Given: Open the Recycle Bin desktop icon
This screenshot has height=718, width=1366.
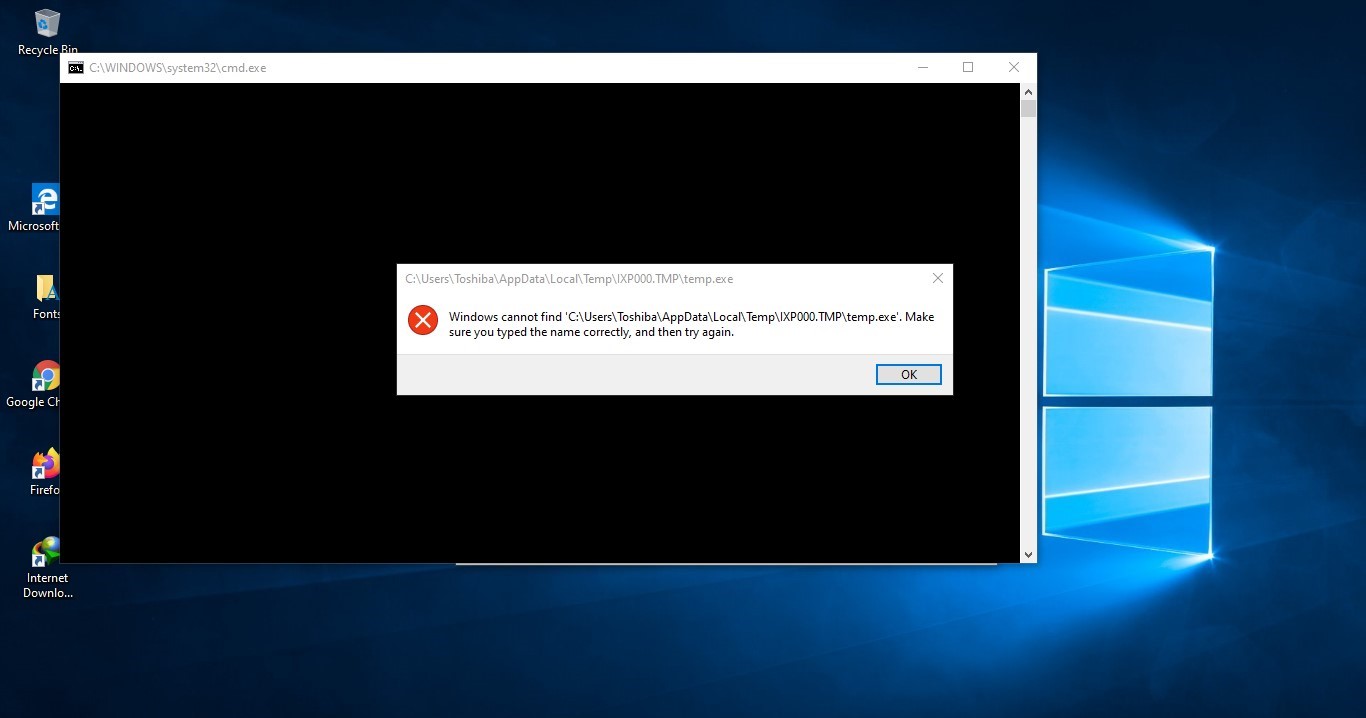Looking at the screenshot, I should tap(47, 31).
